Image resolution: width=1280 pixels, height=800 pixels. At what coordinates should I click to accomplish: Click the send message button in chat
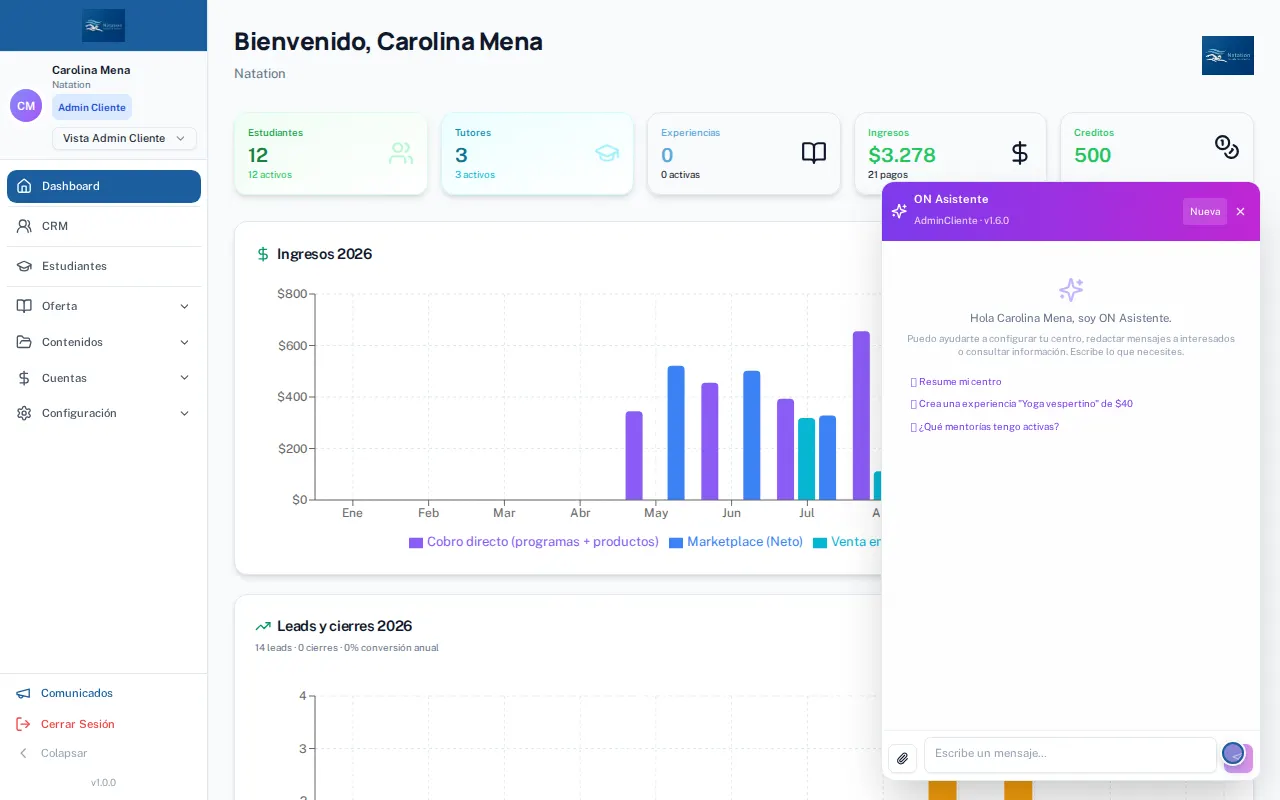(x=1238, y=757)
